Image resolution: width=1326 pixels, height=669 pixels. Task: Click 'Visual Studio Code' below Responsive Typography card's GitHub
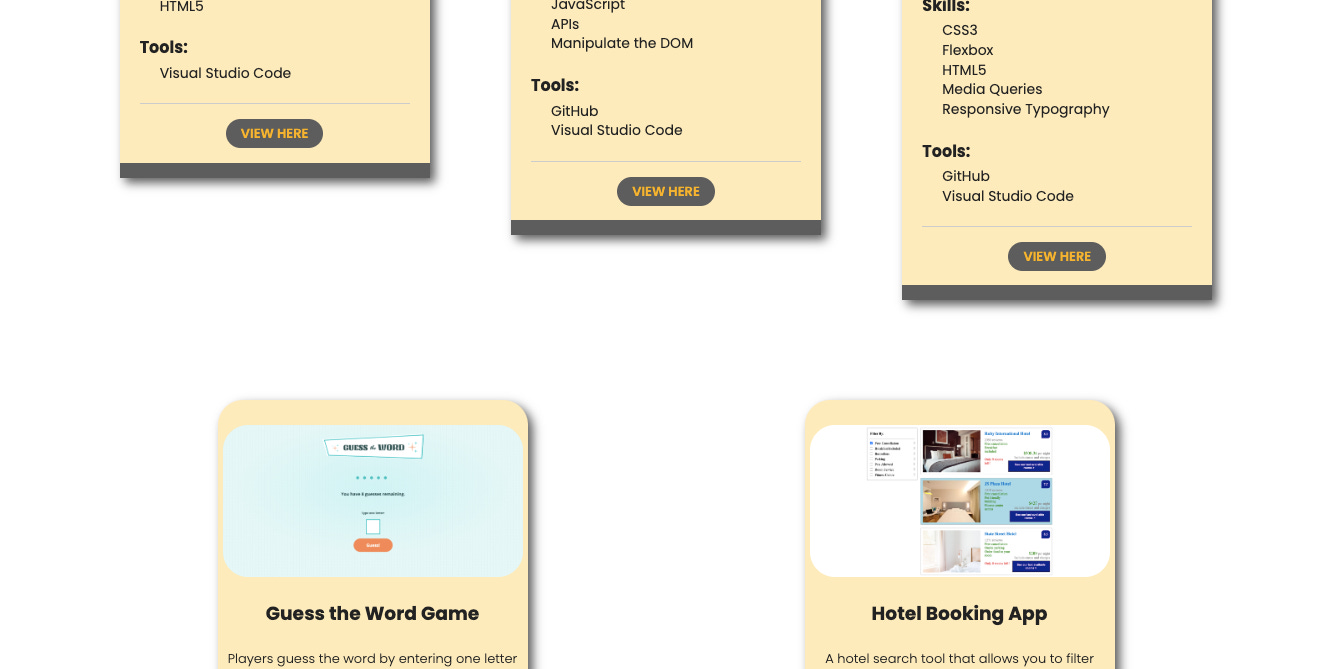click(1008, 196)
